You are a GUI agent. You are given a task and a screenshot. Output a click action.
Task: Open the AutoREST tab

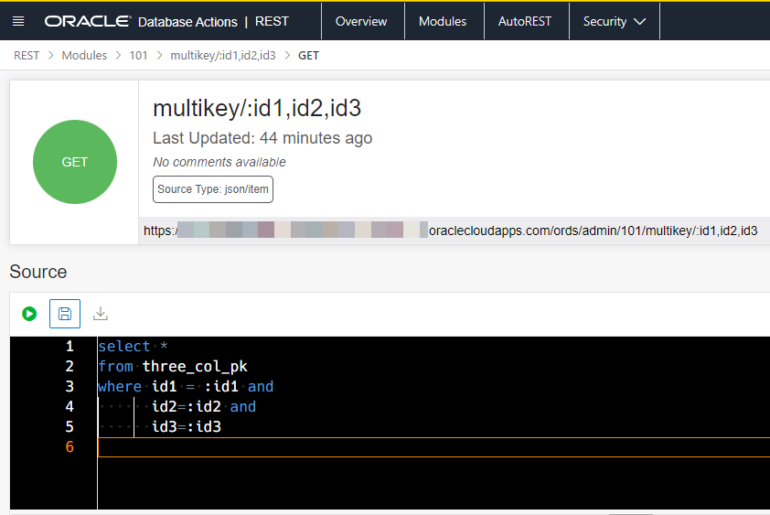526,21
